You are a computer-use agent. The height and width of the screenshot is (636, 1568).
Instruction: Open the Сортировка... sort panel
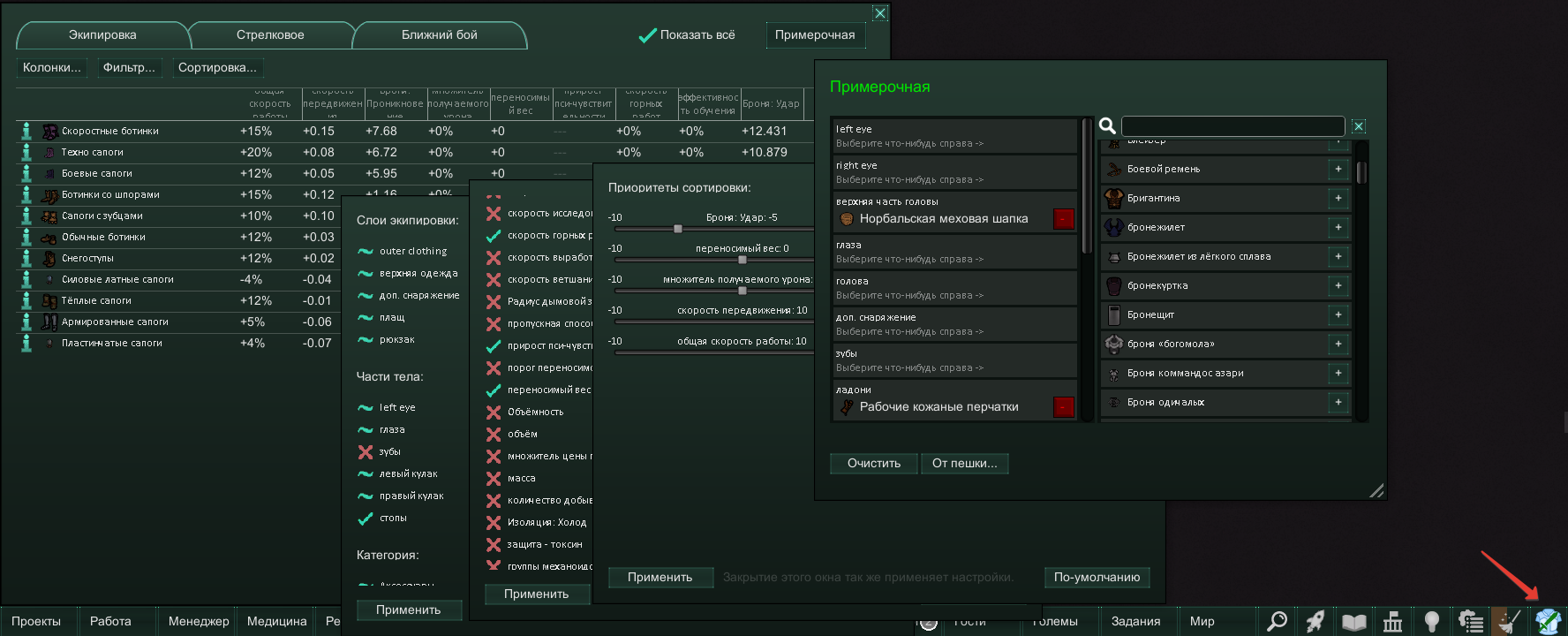(217, 67)
